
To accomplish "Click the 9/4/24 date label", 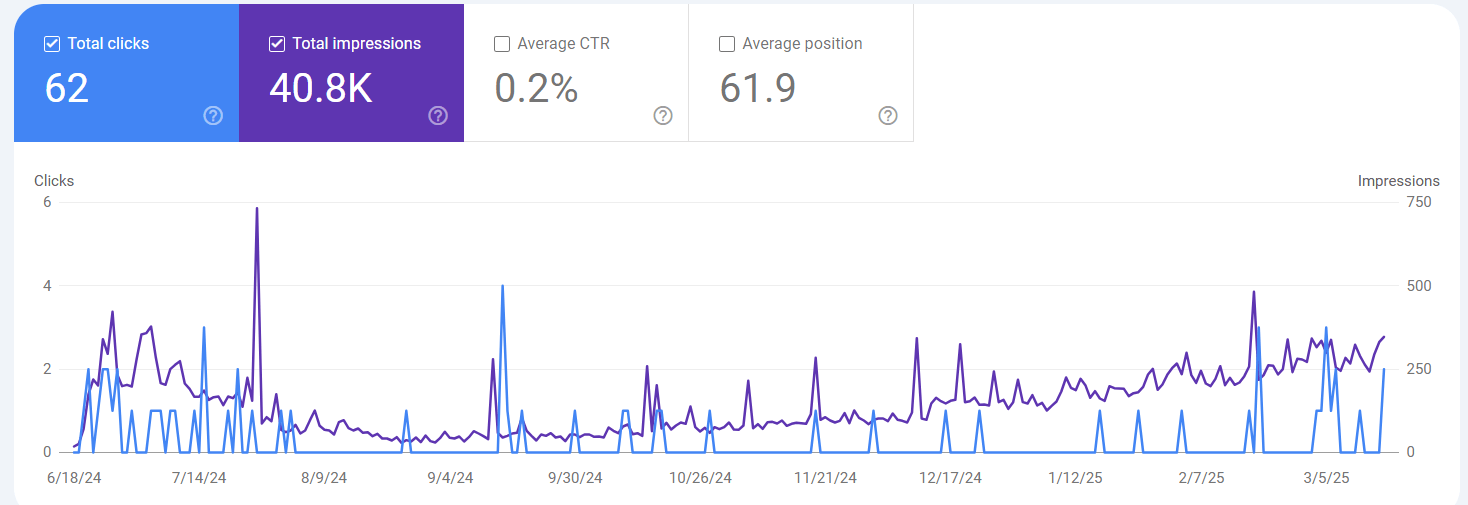I will 450,478.
